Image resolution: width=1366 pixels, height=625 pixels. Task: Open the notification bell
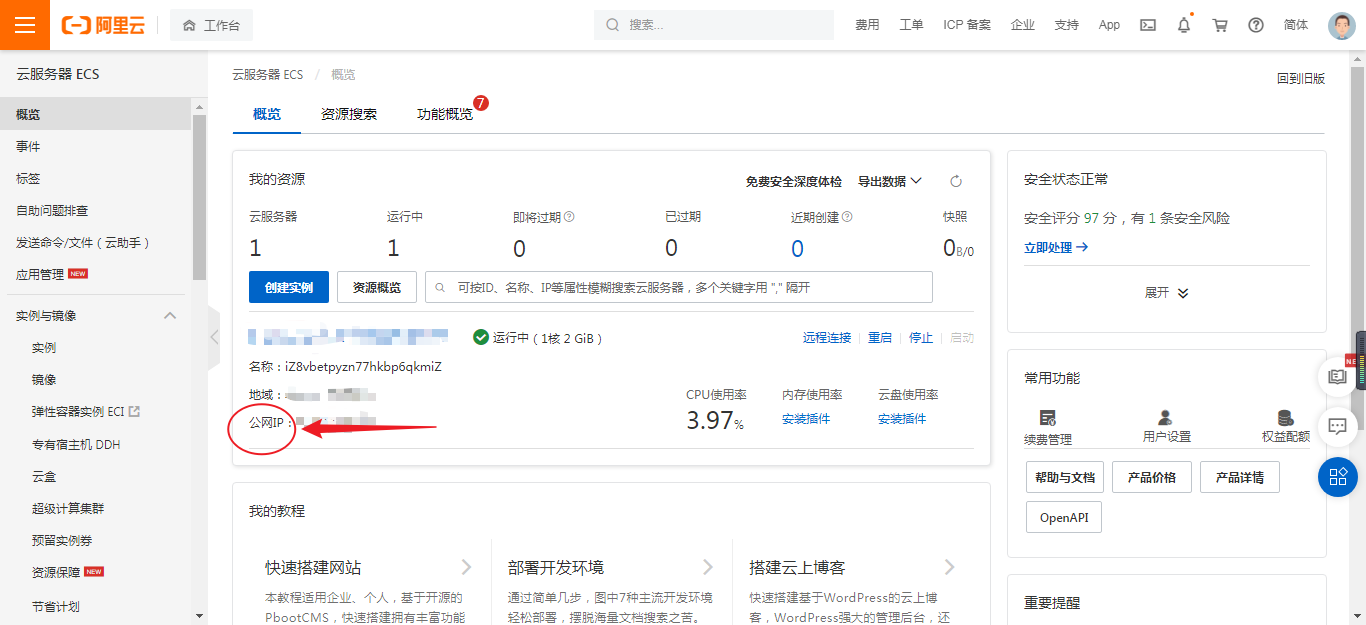(1184, 25)
